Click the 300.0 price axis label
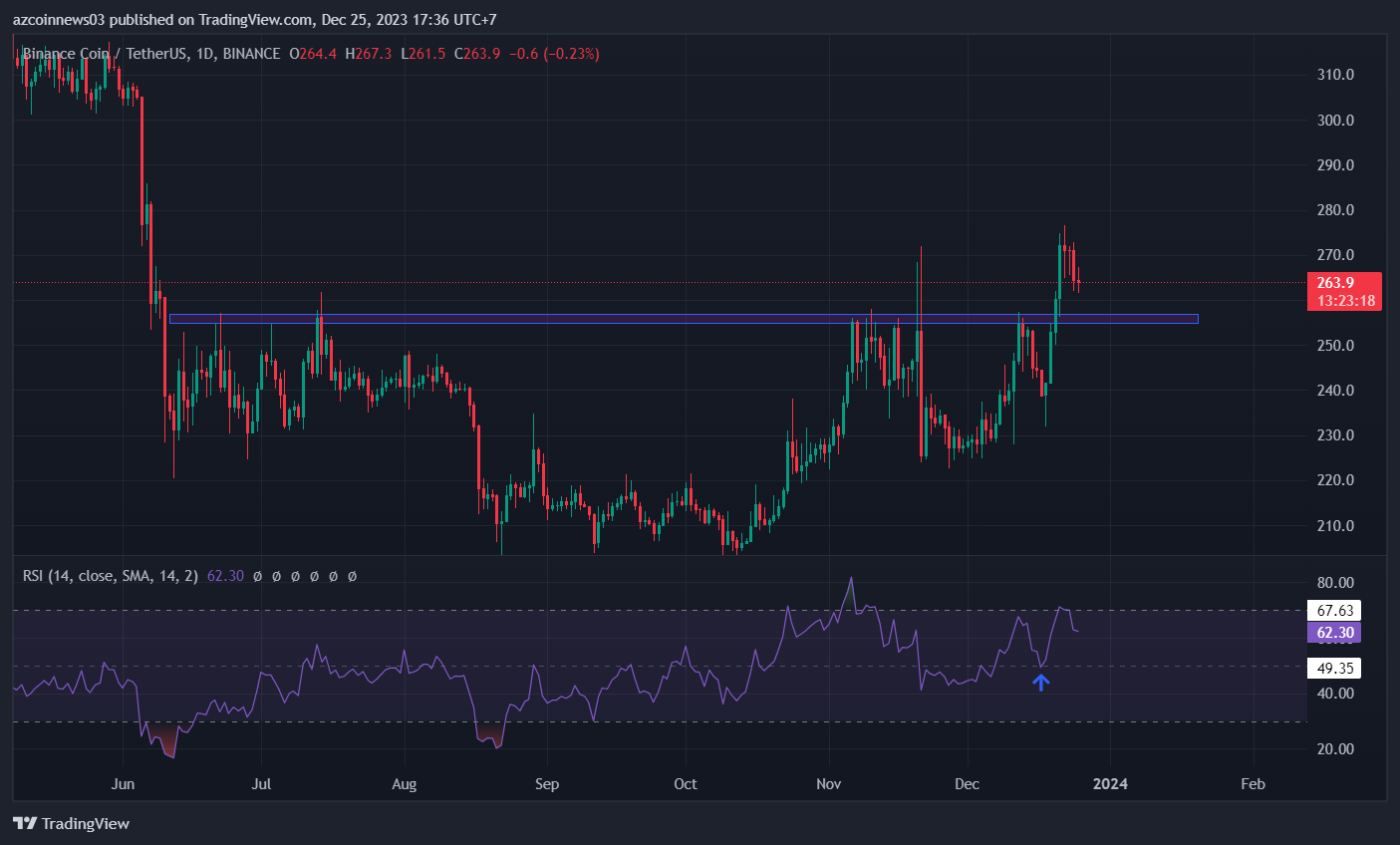Viewport: 1400px width, 845px height. [1335, 120]
